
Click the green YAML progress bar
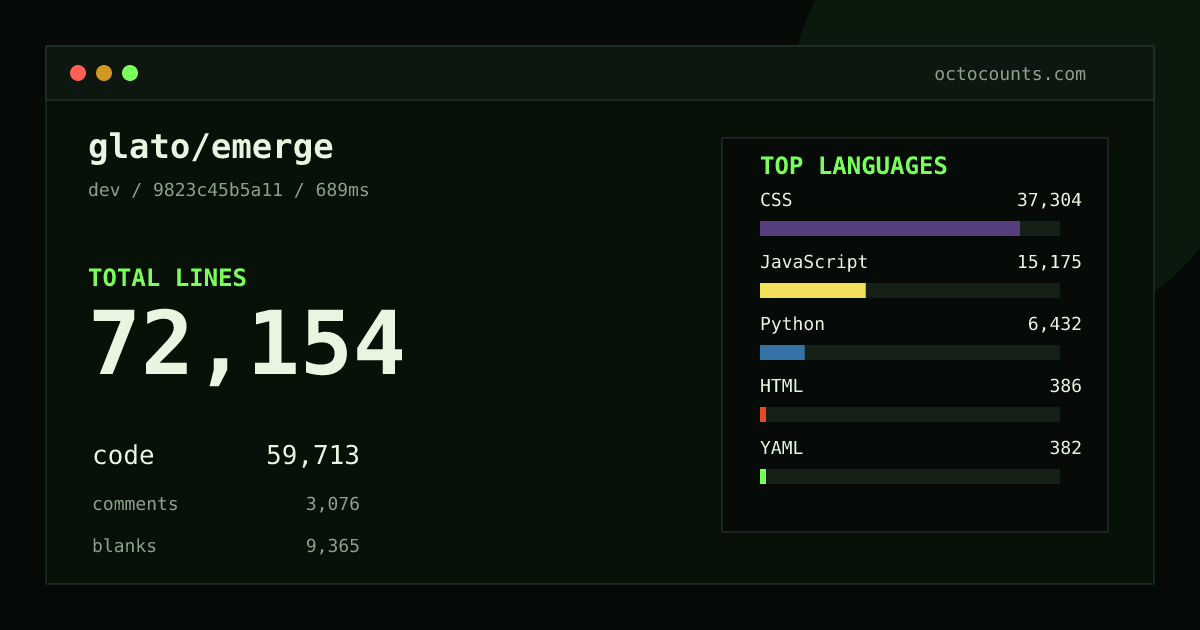[763, 476]
